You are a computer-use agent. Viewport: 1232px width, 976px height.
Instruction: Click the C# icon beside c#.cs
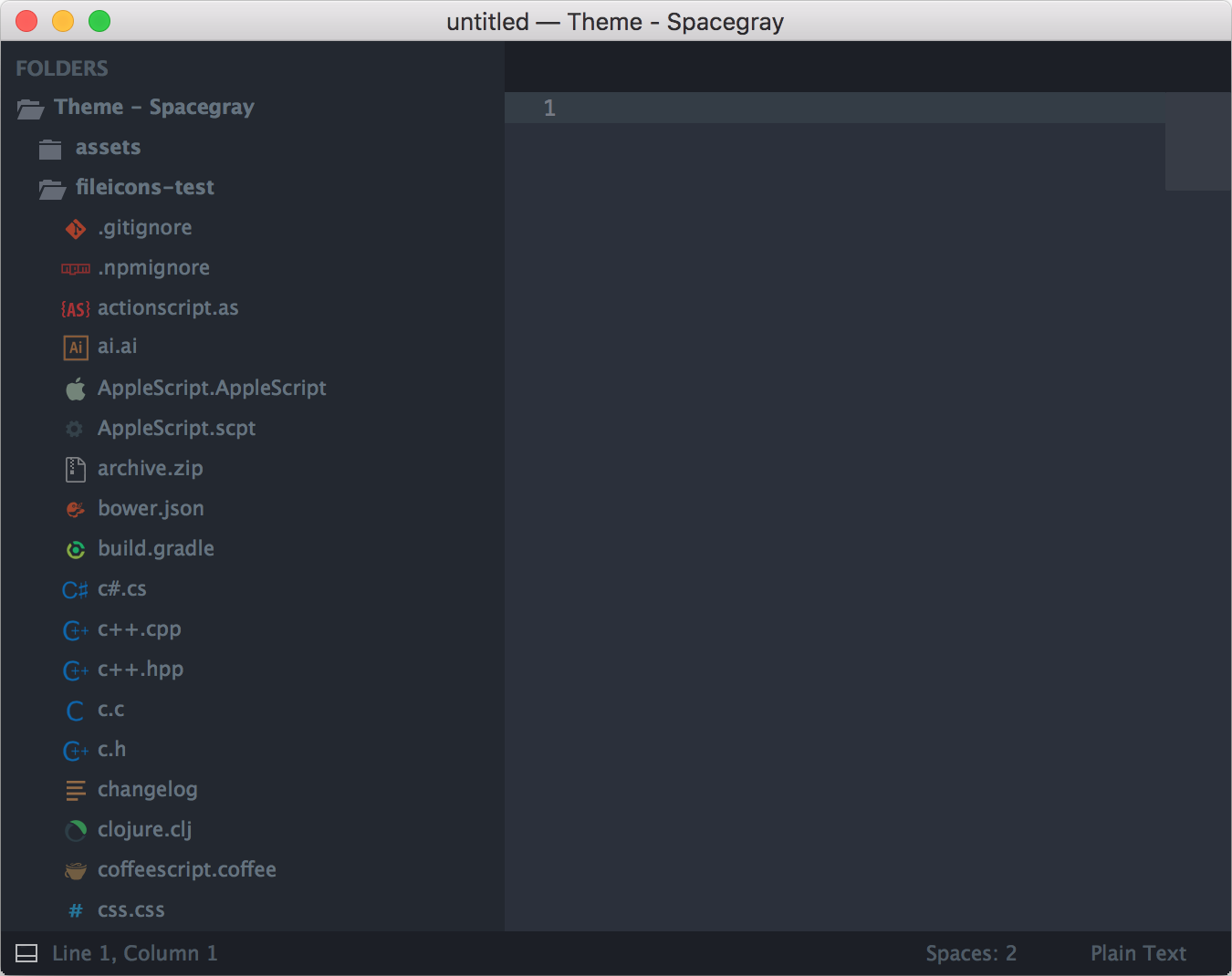pos(75,590)
